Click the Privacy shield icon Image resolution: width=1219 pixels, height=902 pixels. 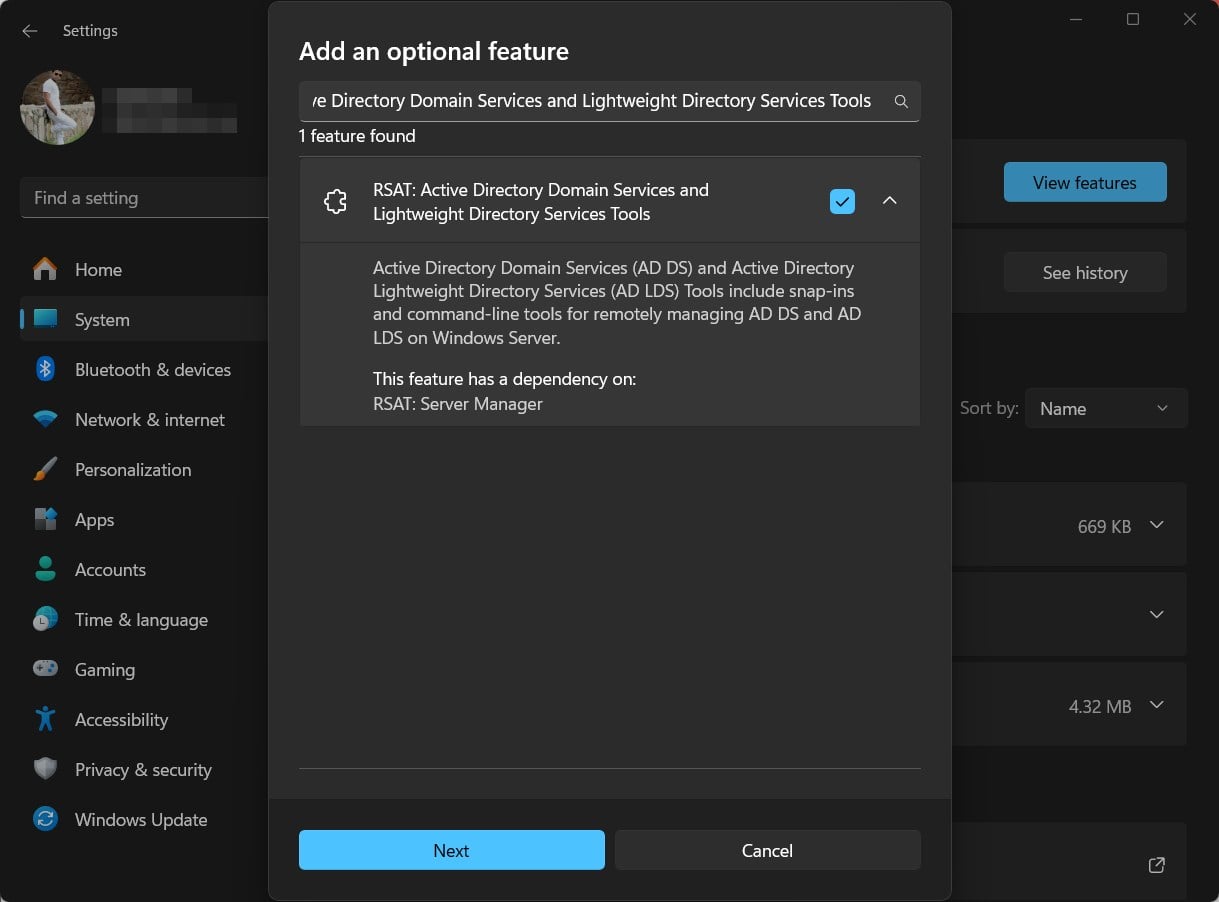coord(45,769)
